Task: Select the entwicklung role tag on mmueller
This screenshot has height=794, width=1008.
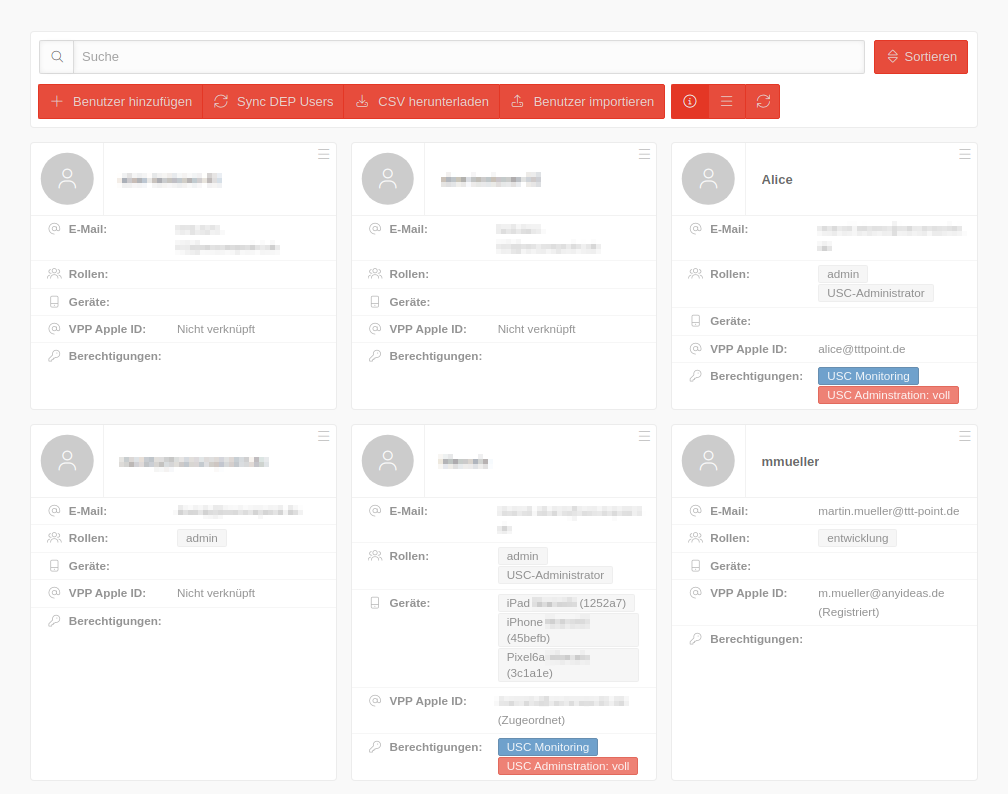Action: coord(857,538)
